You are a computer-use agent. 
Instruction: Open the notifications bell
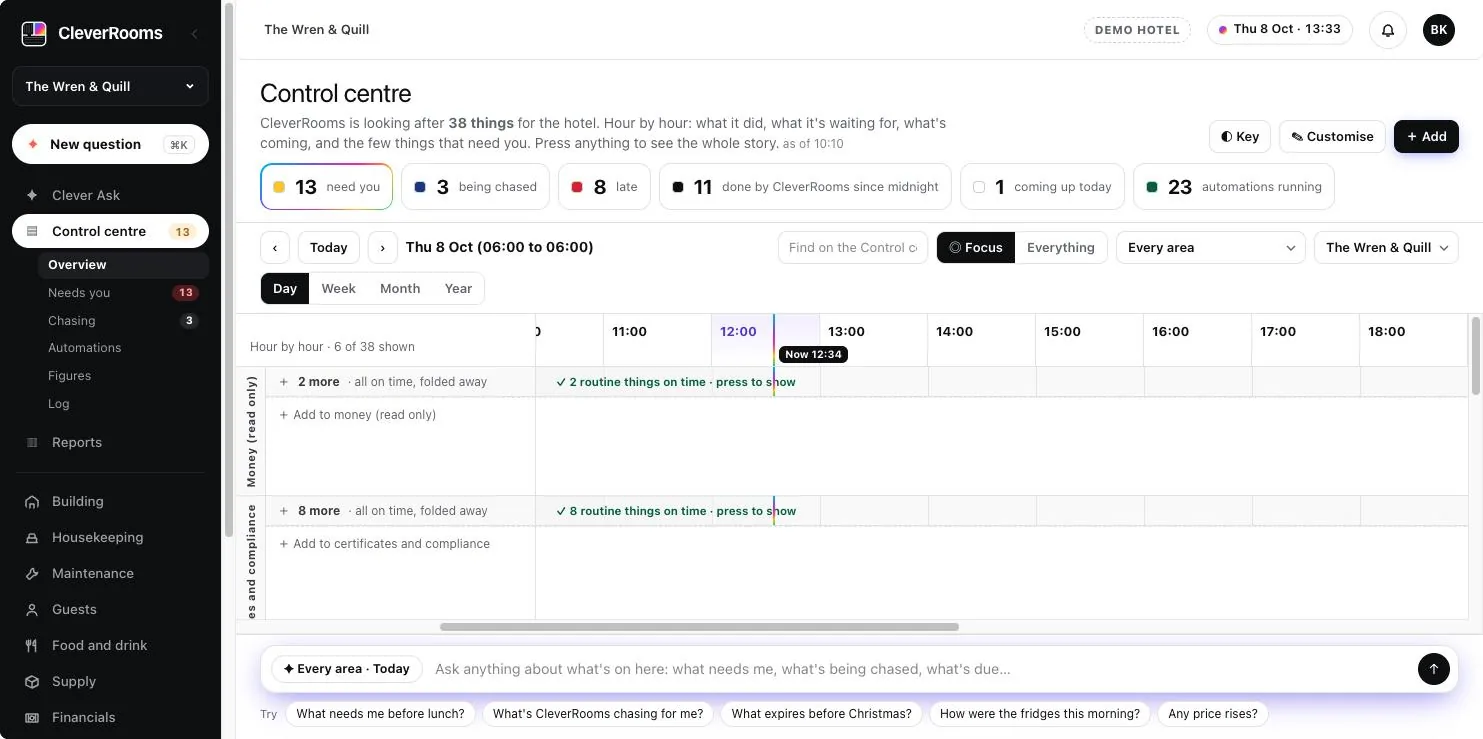(x=1388, y=30)
